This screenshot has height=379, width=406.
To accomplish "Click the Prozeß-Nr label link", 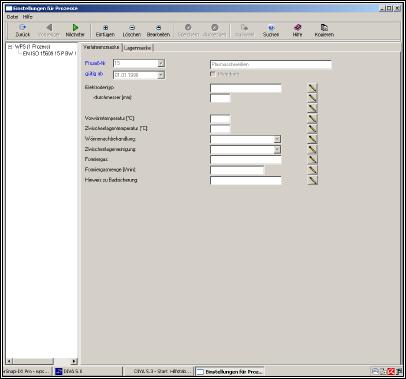I will [95, 63].
